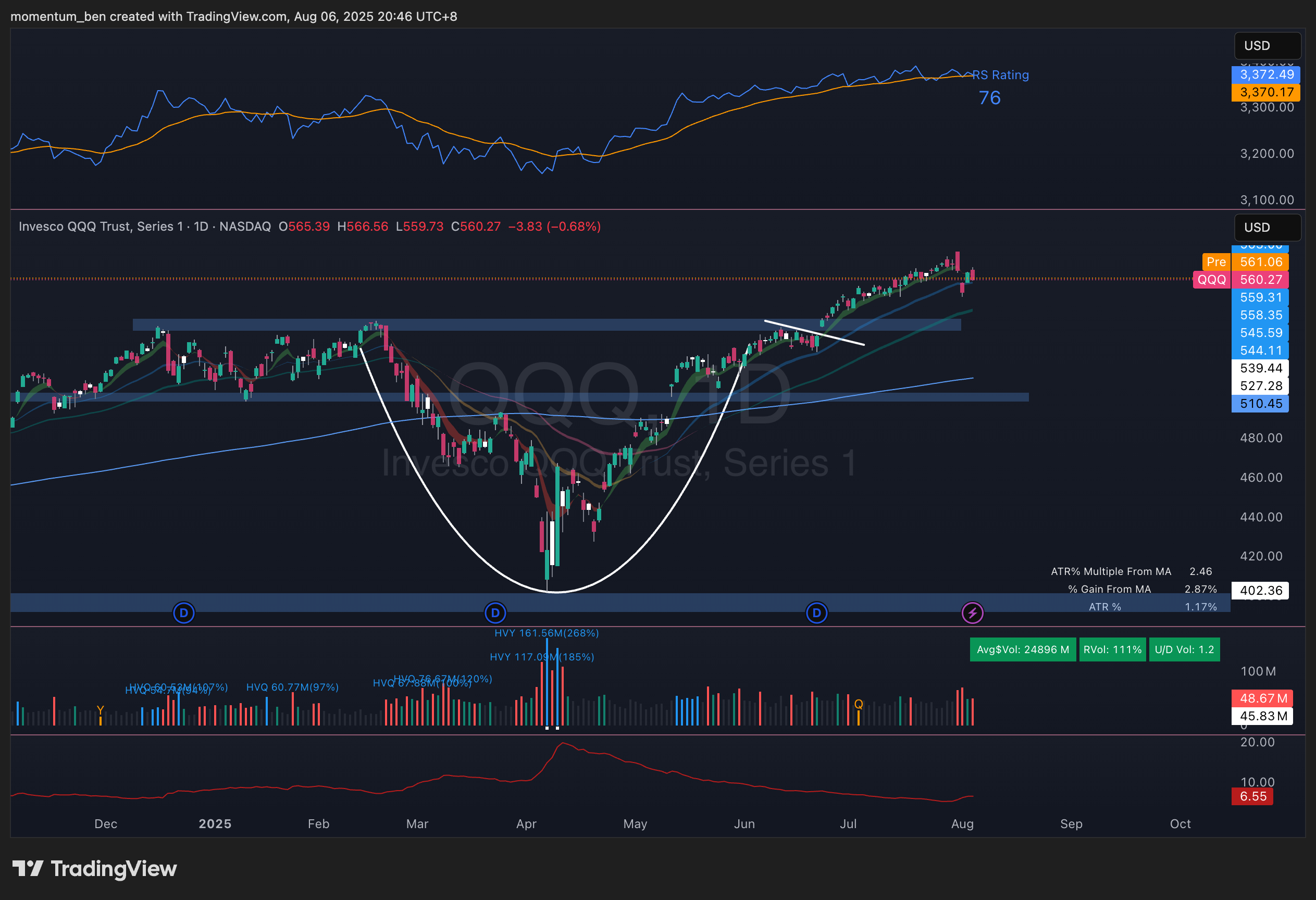Image resolution: width=1316 pixels, height=900 pixels.
Task: Click the TradingView logo at bottom left
Action: tap(95, 868)
